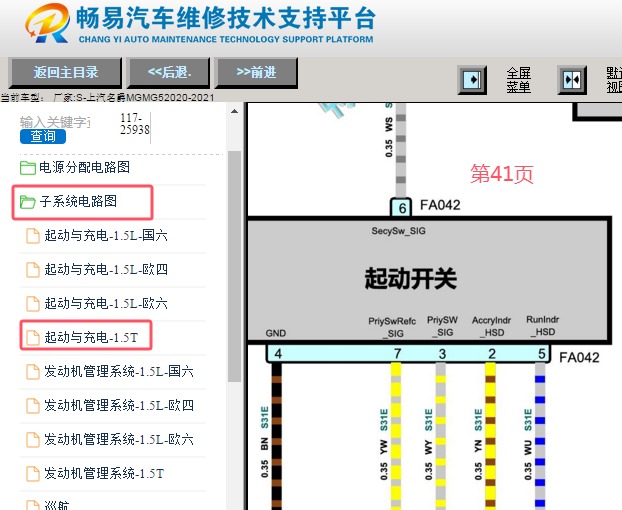
Task: Open 发动机管理系统-1.5L-欧六 diagram
Action: (x=119, y=439)
